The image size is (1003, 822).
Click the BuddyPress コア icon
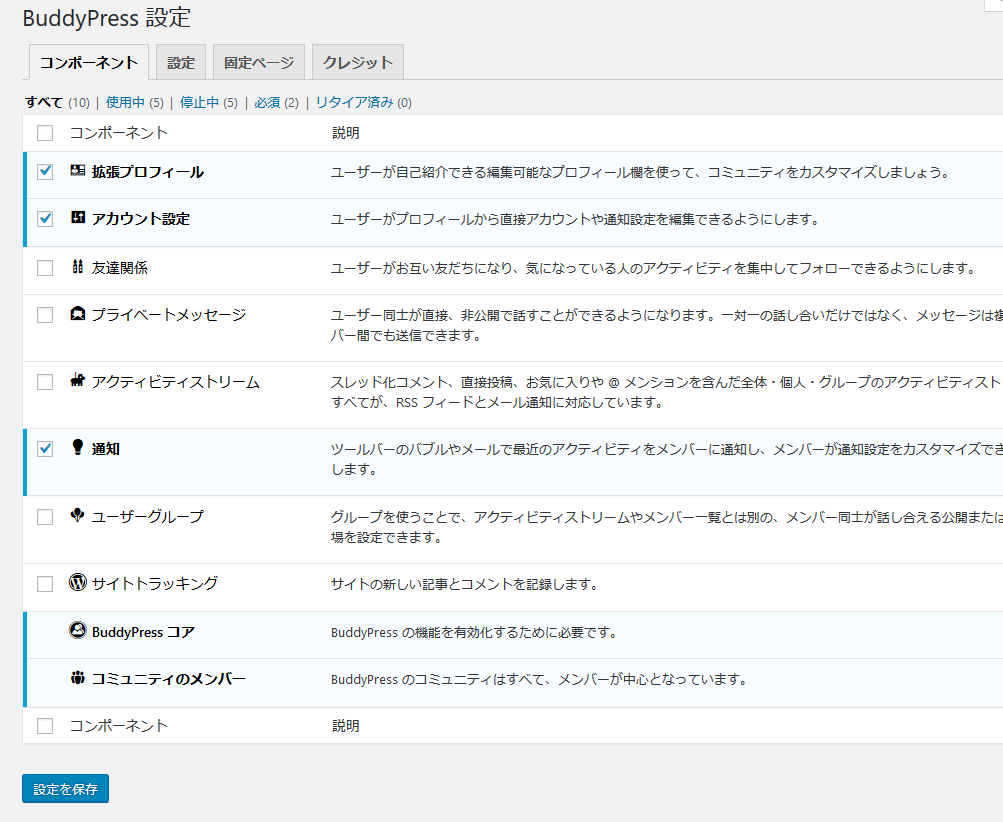(x=77, y=631)
